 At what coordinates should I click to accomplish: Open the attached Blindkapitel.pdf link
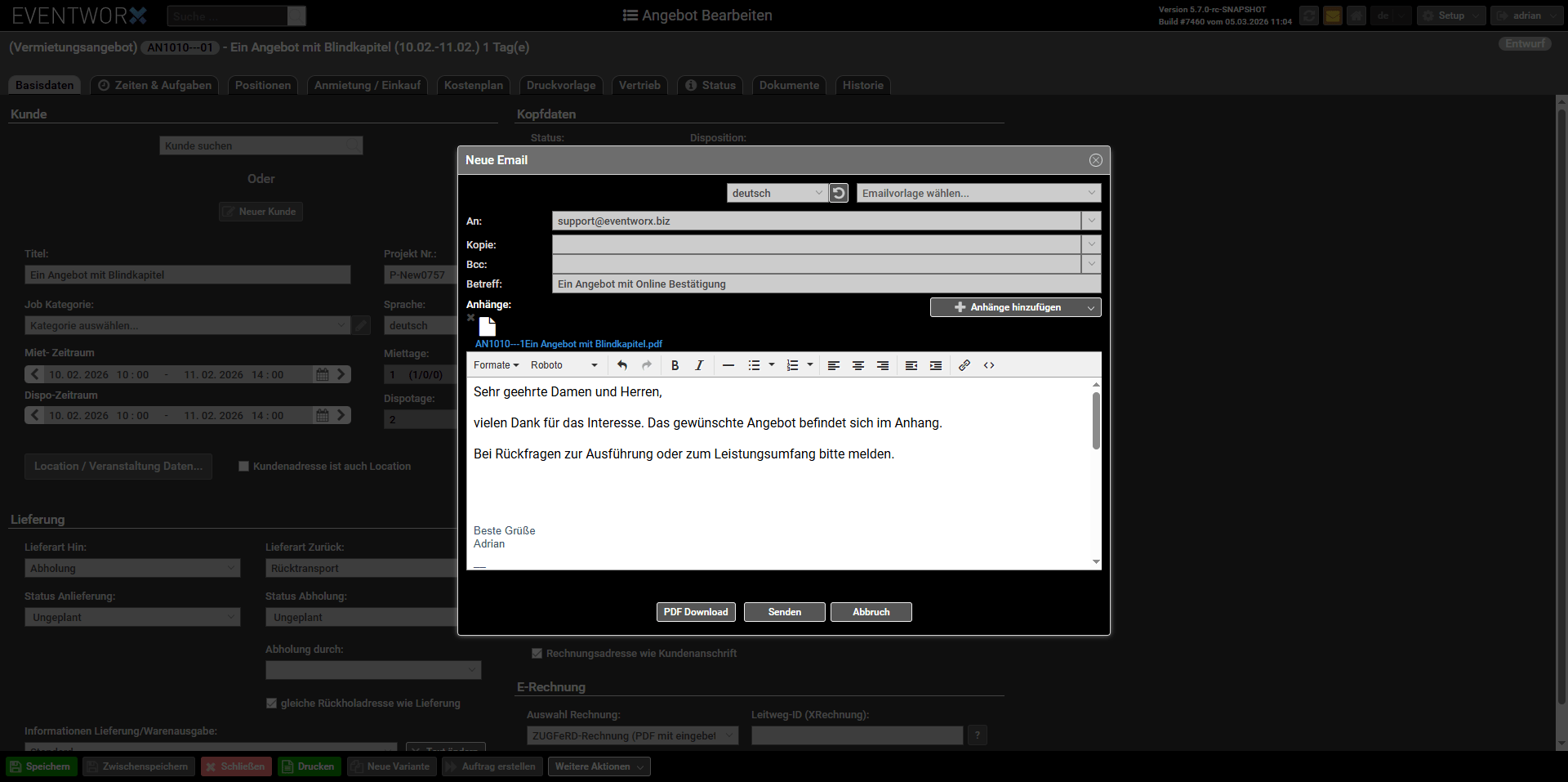pos(568,344)
